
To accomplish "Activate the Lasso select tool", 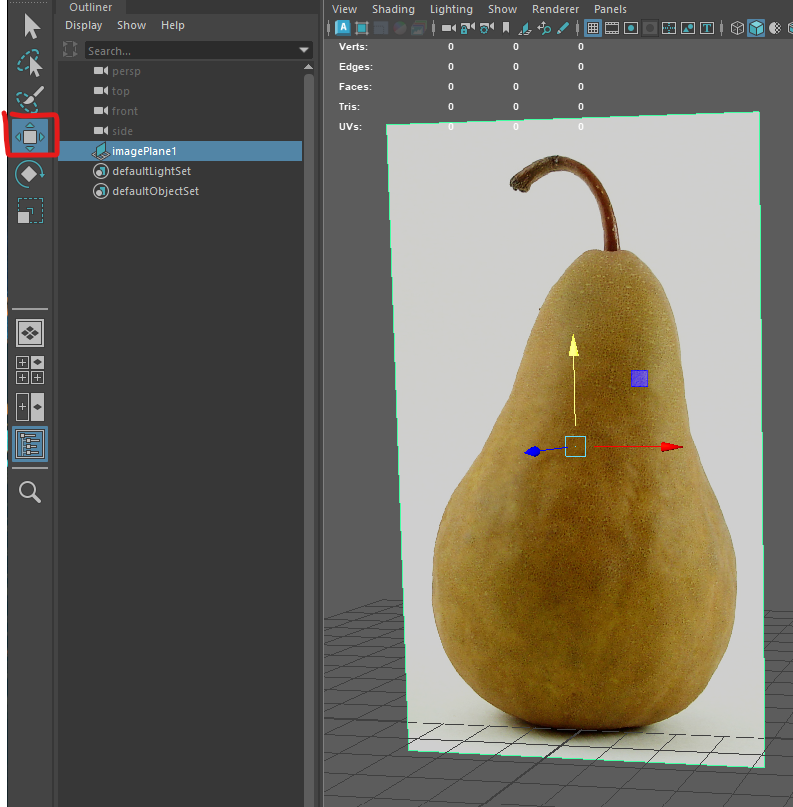I will [30, 63].
